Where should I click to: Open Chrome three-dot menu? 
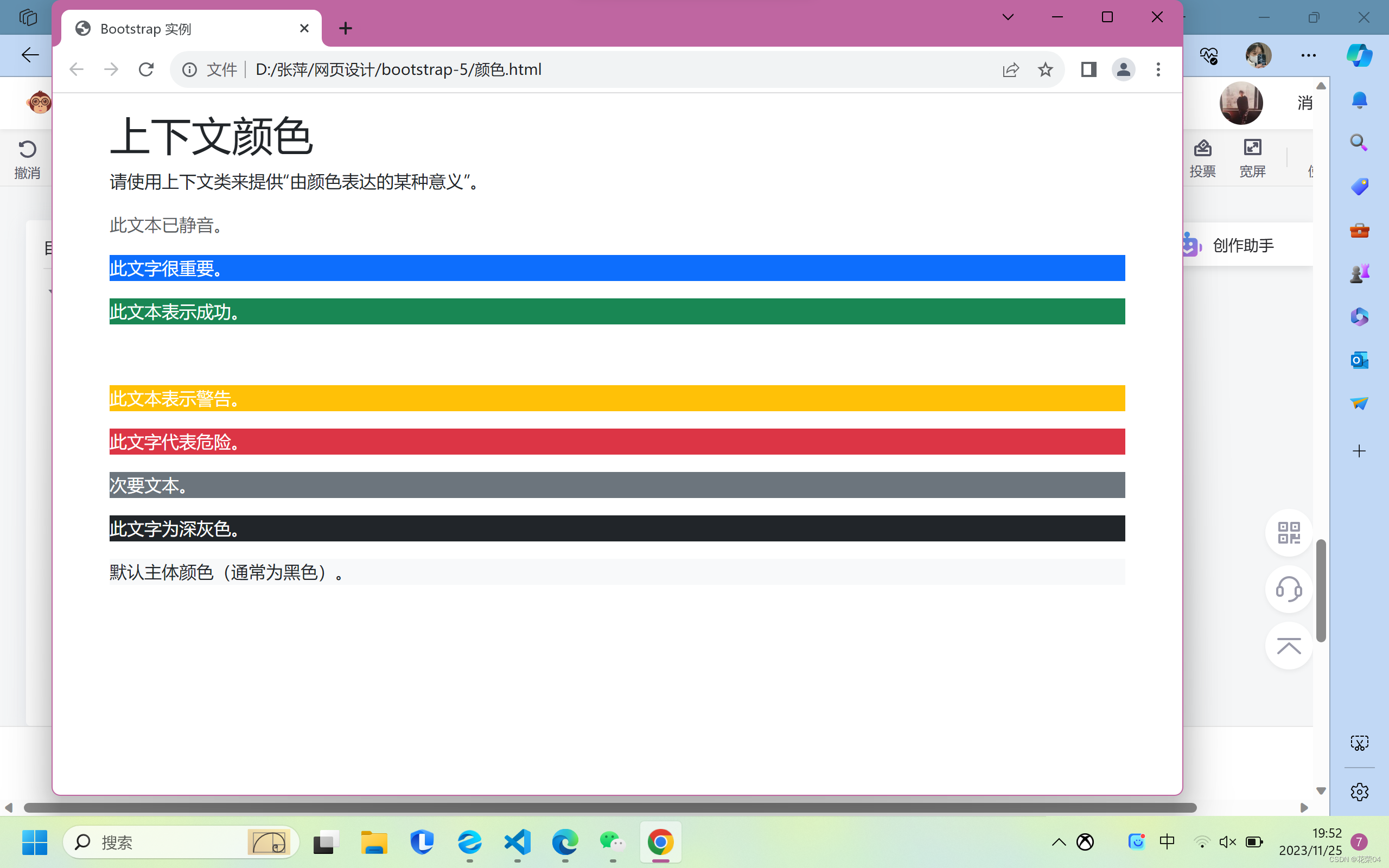pos(1158,69)
